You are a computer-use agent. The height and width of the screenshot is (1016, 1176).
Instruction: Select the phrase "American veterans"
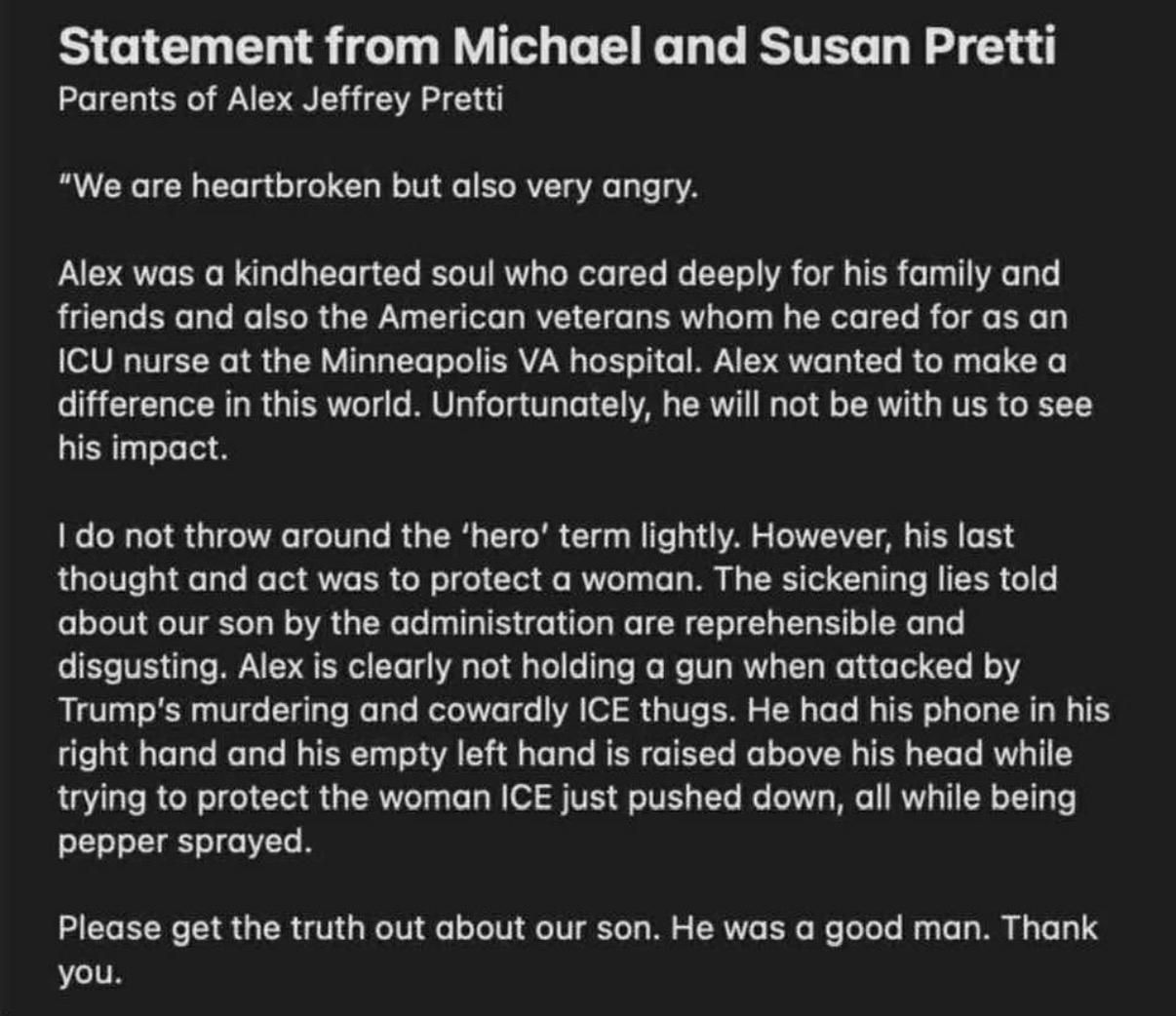click(525, 317)
